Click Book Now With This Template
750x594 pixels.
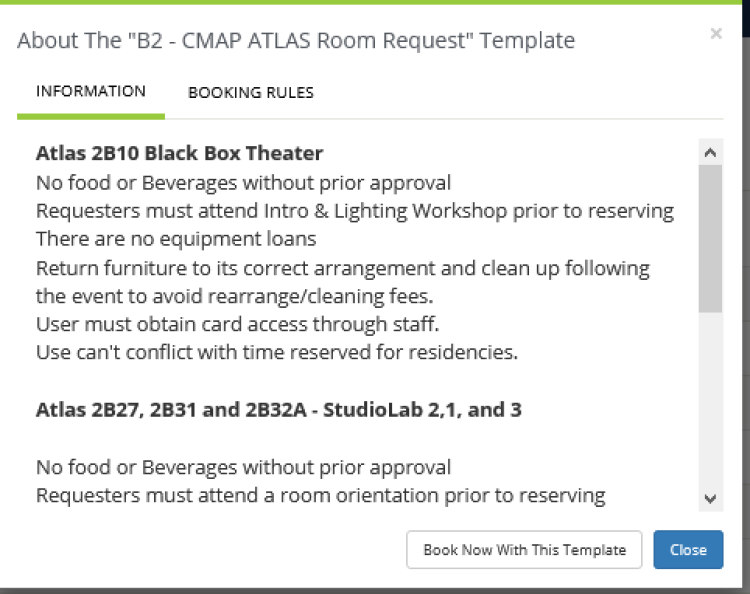pyautogui.click(x=524, y=550)
